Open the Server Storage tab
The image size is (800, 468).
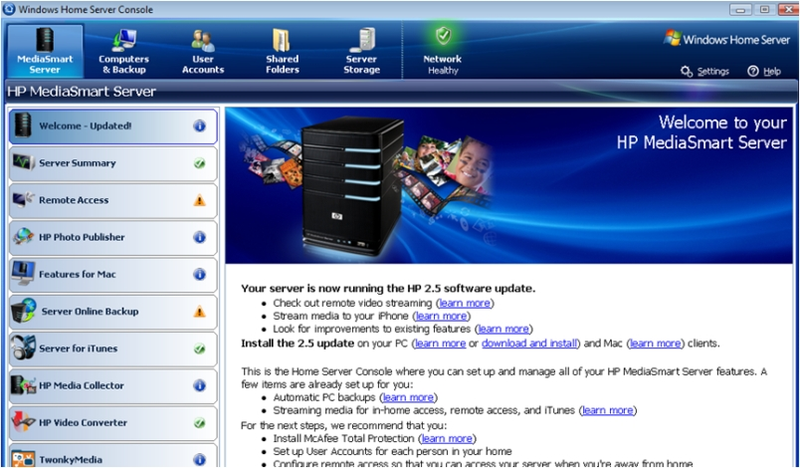[361, 52]
